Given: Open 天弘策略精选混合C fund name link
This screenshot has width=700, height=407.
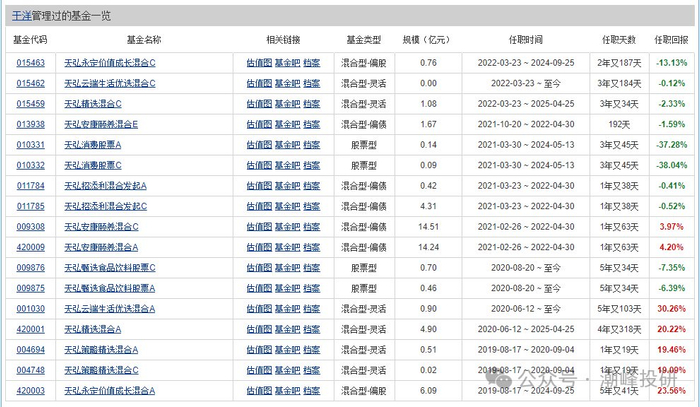Looking at the screenshot, I should pyautogui.click(x=101, y=370).
